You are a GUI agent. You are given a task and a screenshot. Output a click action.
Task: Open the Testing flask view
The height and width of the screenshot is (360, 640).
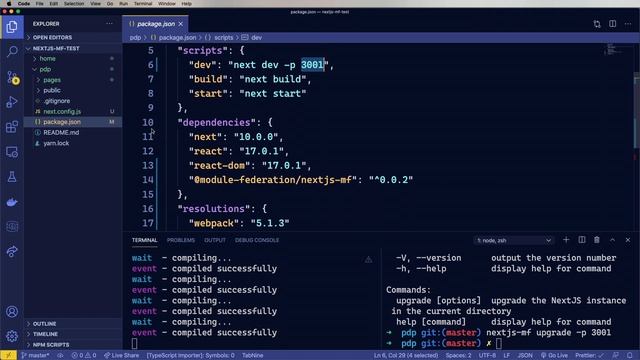point(12,177)
